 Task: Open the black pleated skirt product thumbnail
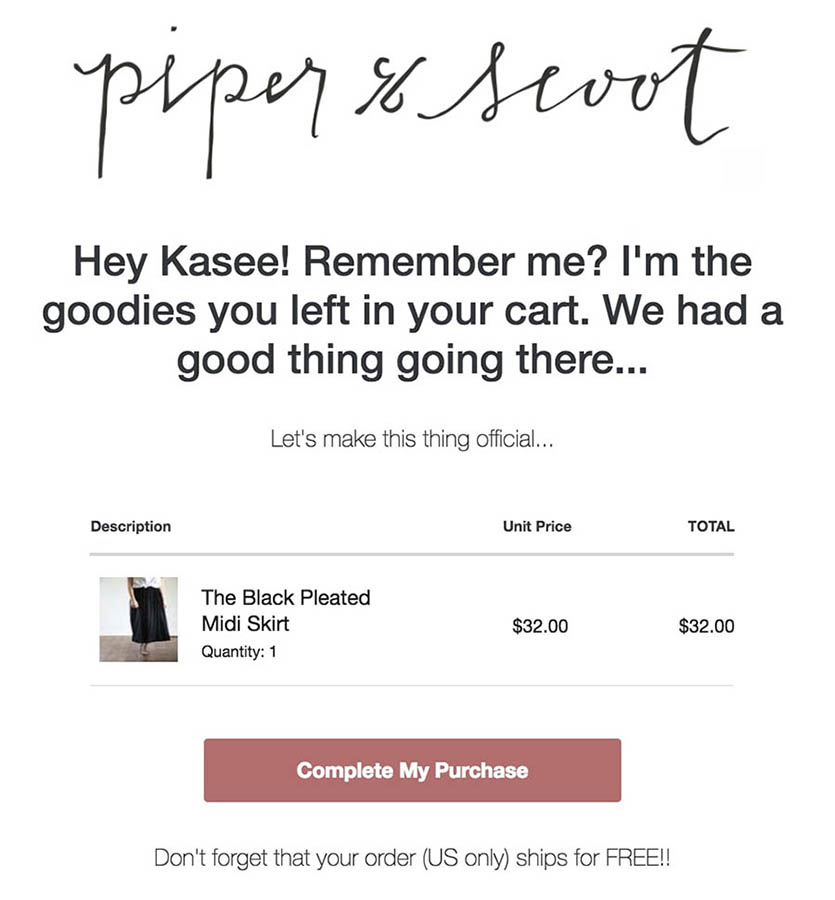point(138,619)
